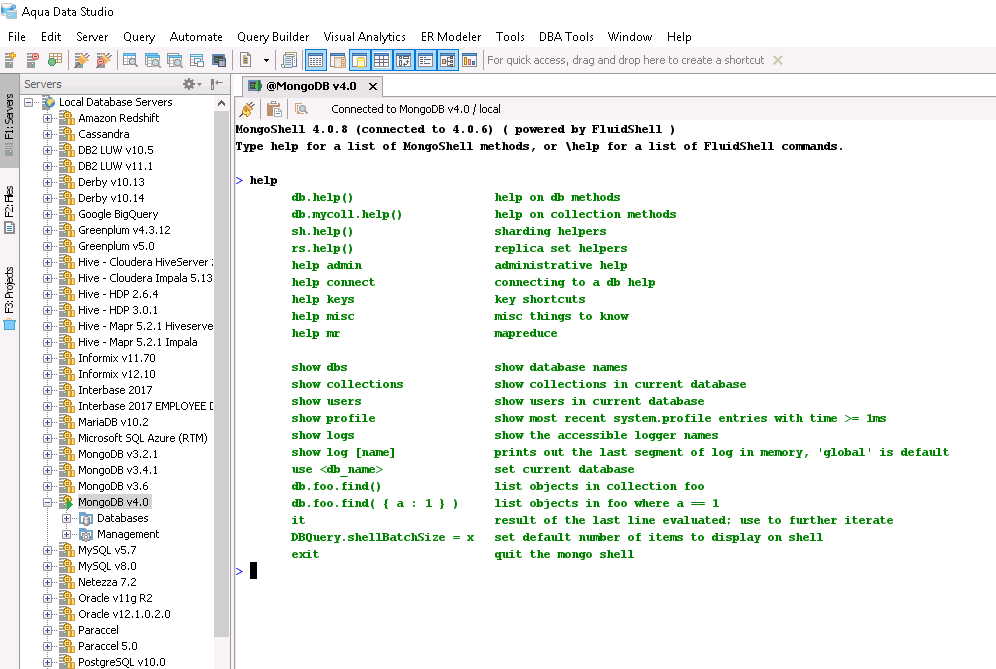Open the new file dropdown arrow

[265, 60]
